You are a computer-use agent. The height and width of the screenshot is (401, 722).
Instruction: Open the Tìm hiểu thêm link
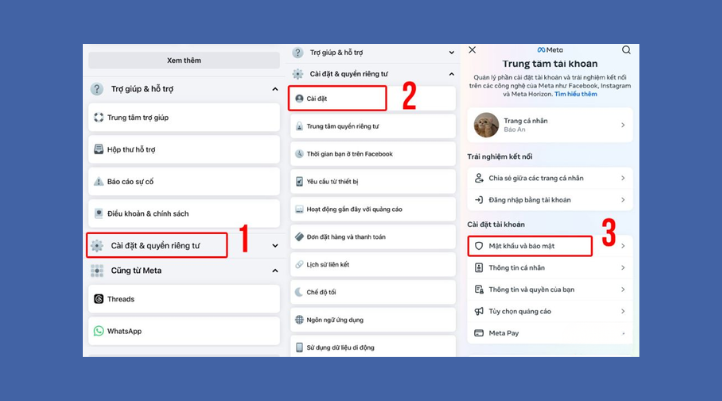[575, 94]
